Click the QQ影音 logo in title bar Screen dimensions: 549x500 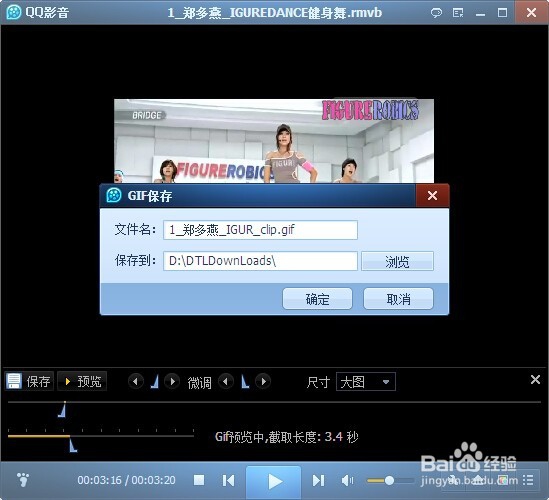click(x=14, y=13)
